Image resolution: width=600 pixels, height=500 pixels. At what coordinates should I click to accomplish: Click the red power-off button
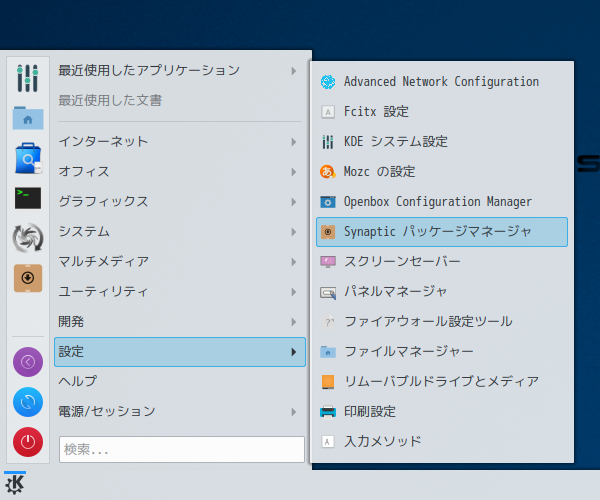(28, 442)
